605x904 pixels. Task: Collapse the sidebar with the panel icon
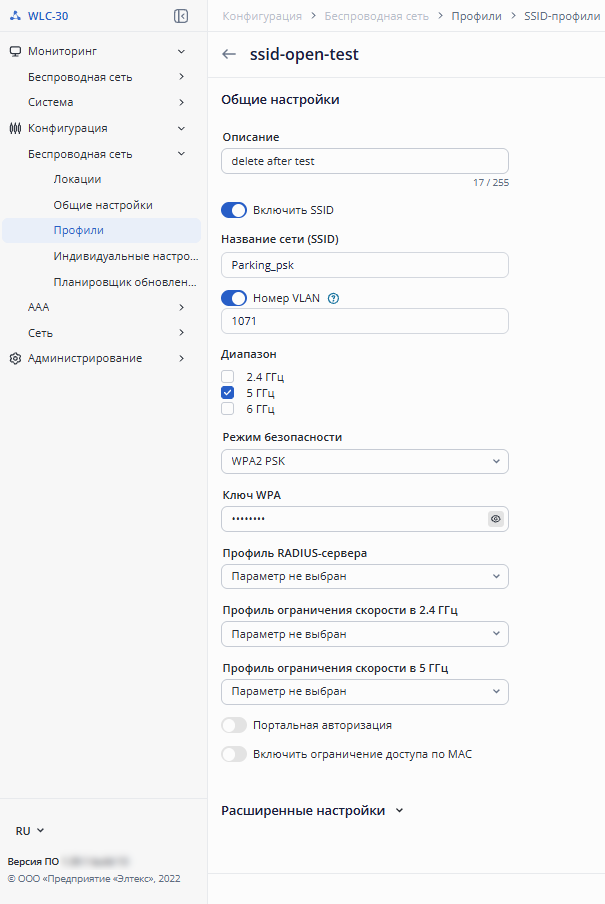[181, 16]
